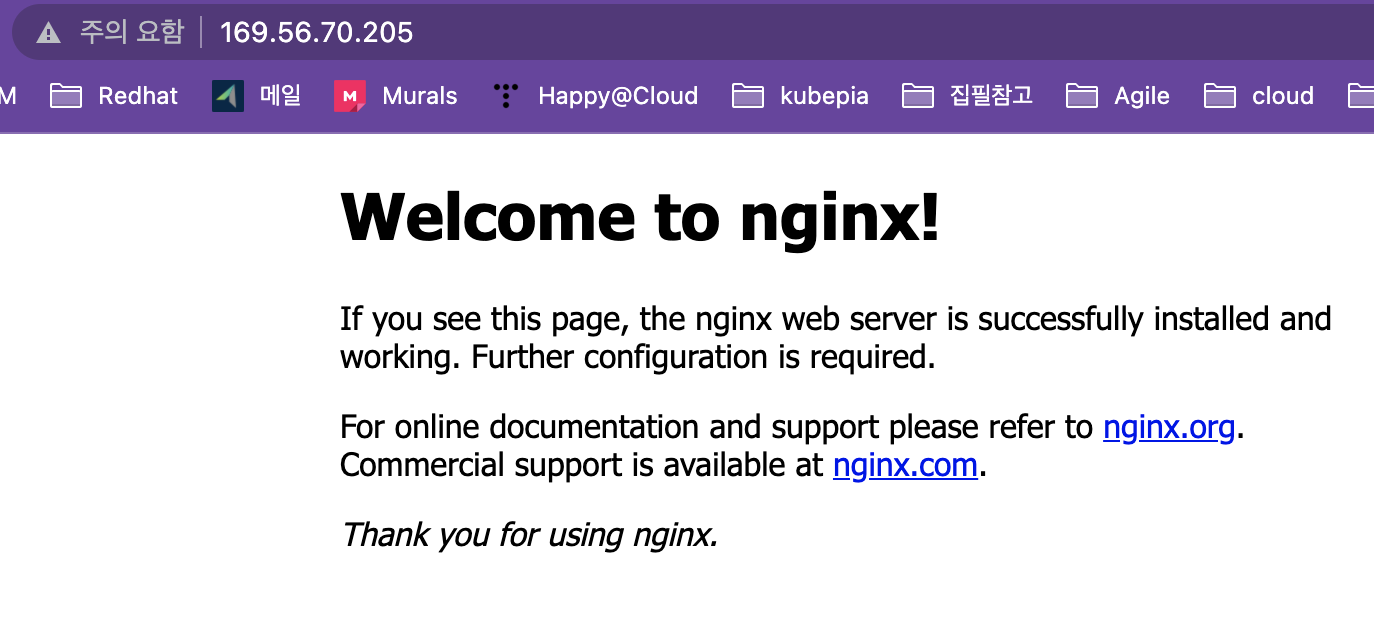This screenshot has height=620, width=1374.
Task: Open the kubepia bookmark folder
Action: tap(800, 96)
